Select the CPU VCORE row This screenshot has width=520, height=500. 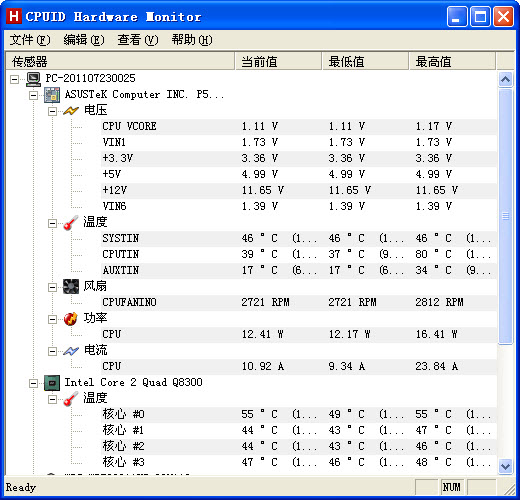click(x=299, y=127)
